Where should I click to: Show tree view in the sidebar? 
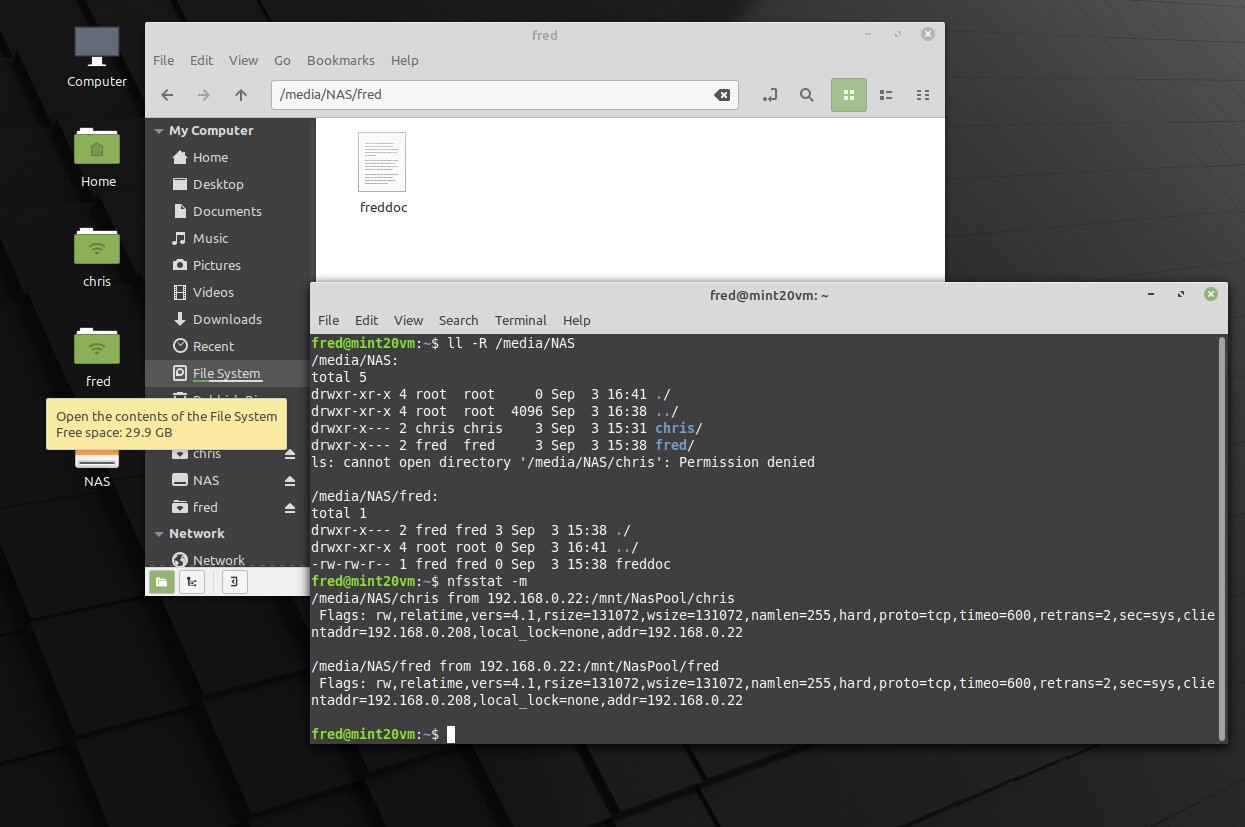191,581
